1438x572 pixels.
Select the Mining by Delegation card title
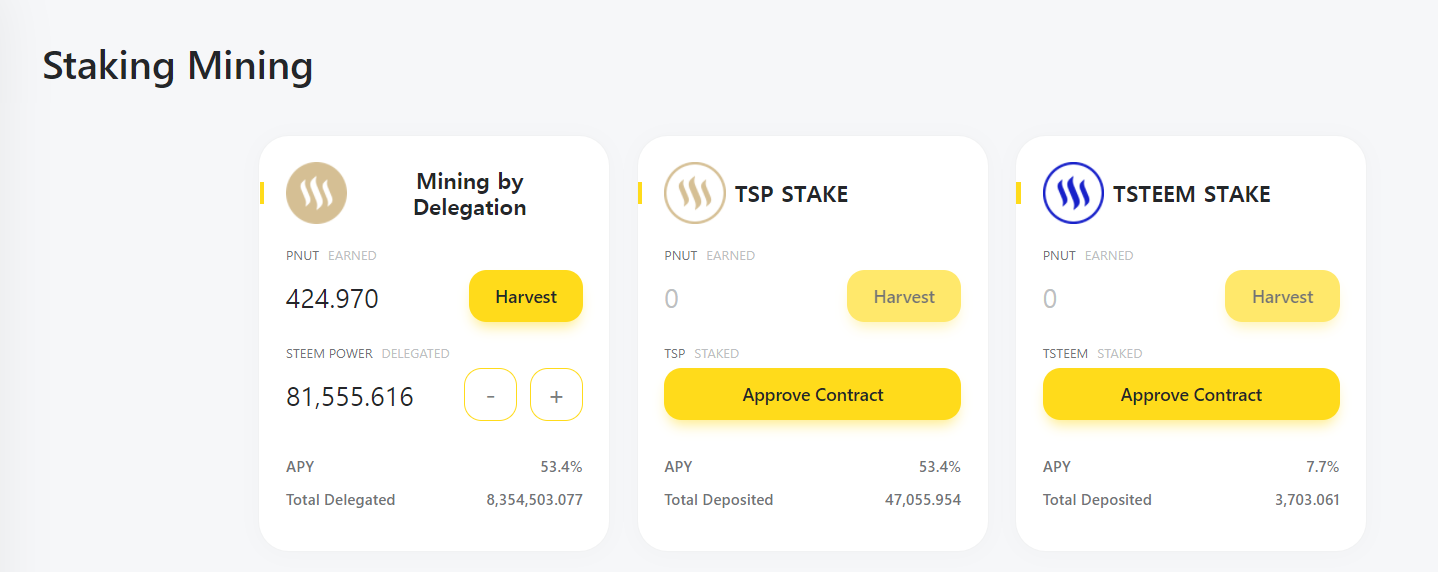[x=469, y=194]
